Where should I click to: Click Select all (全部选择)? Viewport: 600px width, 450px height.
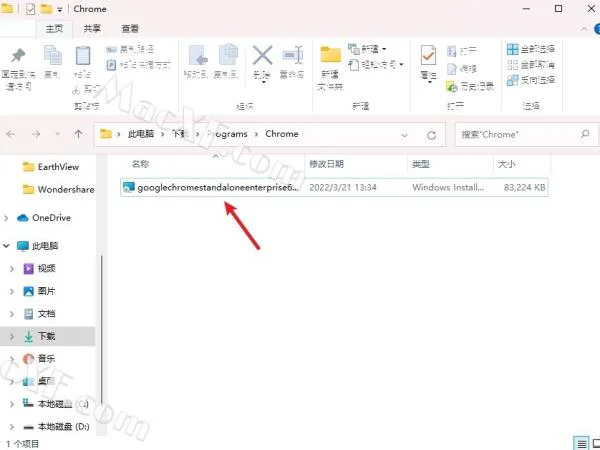click(x=531, y=49)
